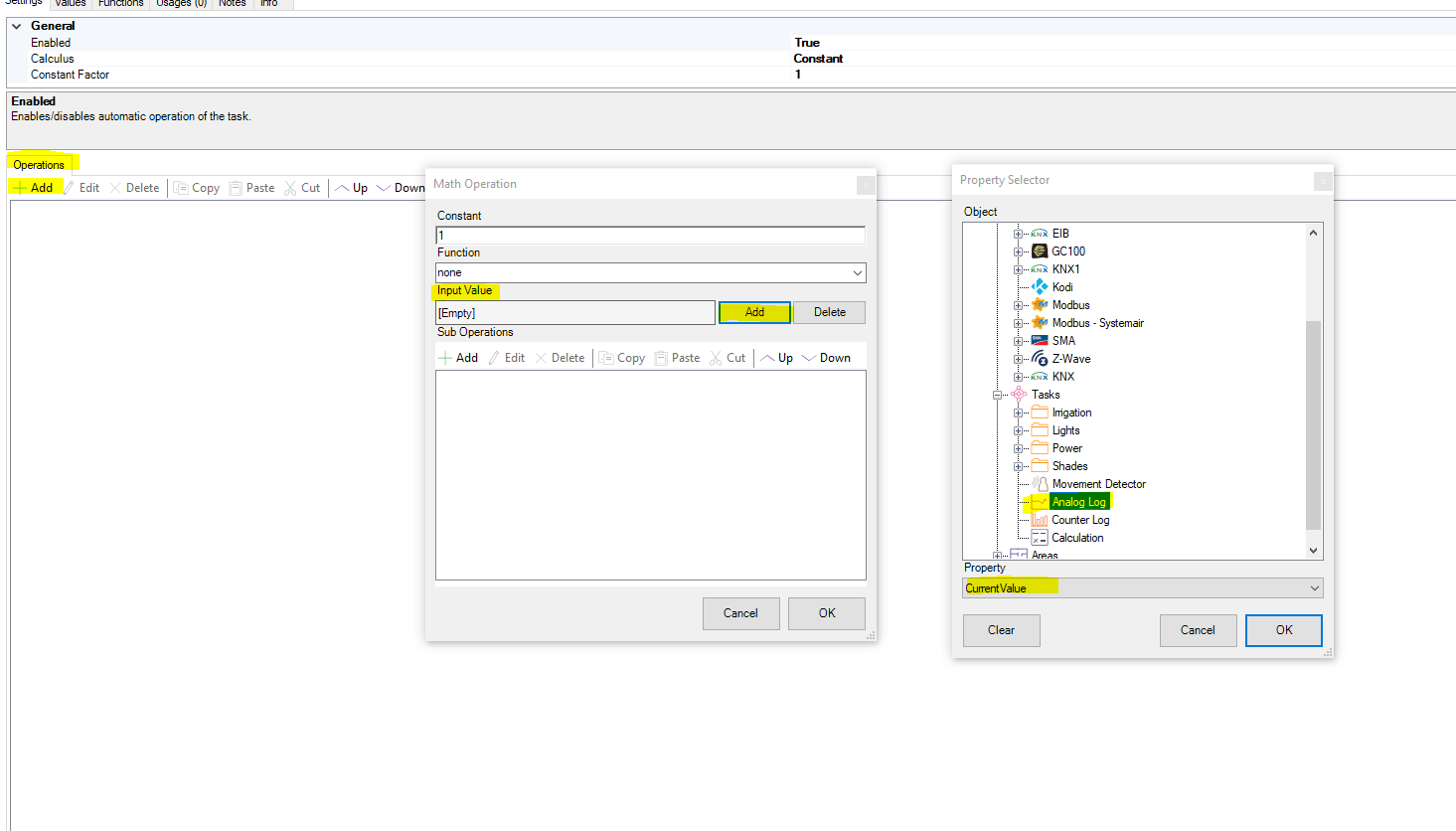Screen dimensions: 1456x831
Task: Click the Kodi icon in object tree
Action: click(x=1040, y=287)
